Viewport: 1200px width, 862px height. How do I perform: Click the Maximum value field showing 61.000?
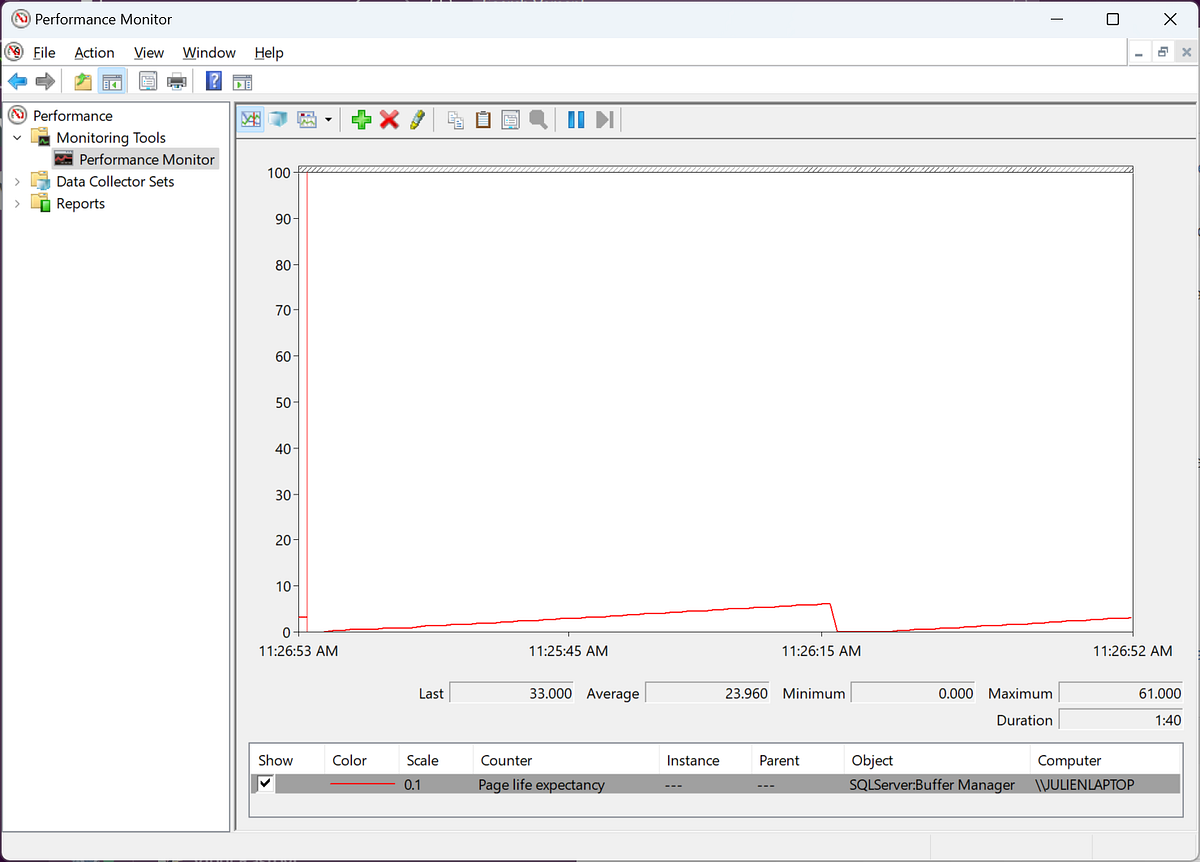[1120, 692]
